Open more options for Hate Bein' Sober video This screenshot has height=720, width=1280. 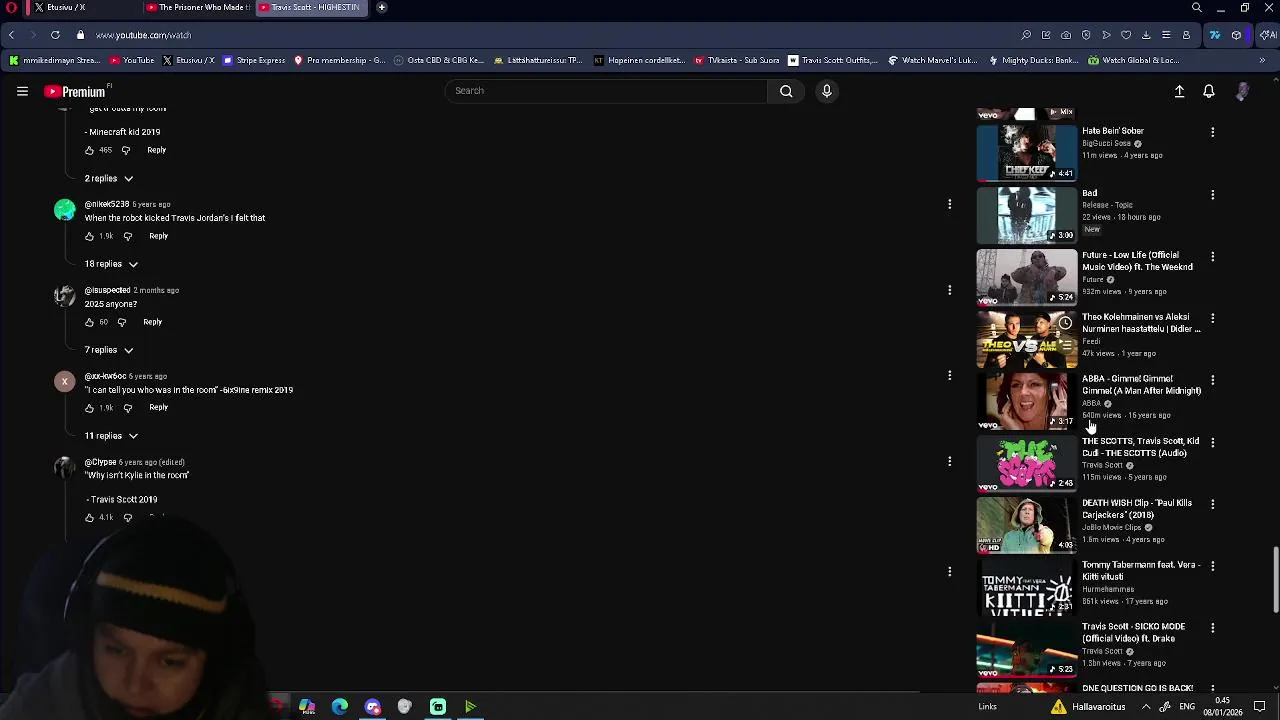coord(1212,132)
